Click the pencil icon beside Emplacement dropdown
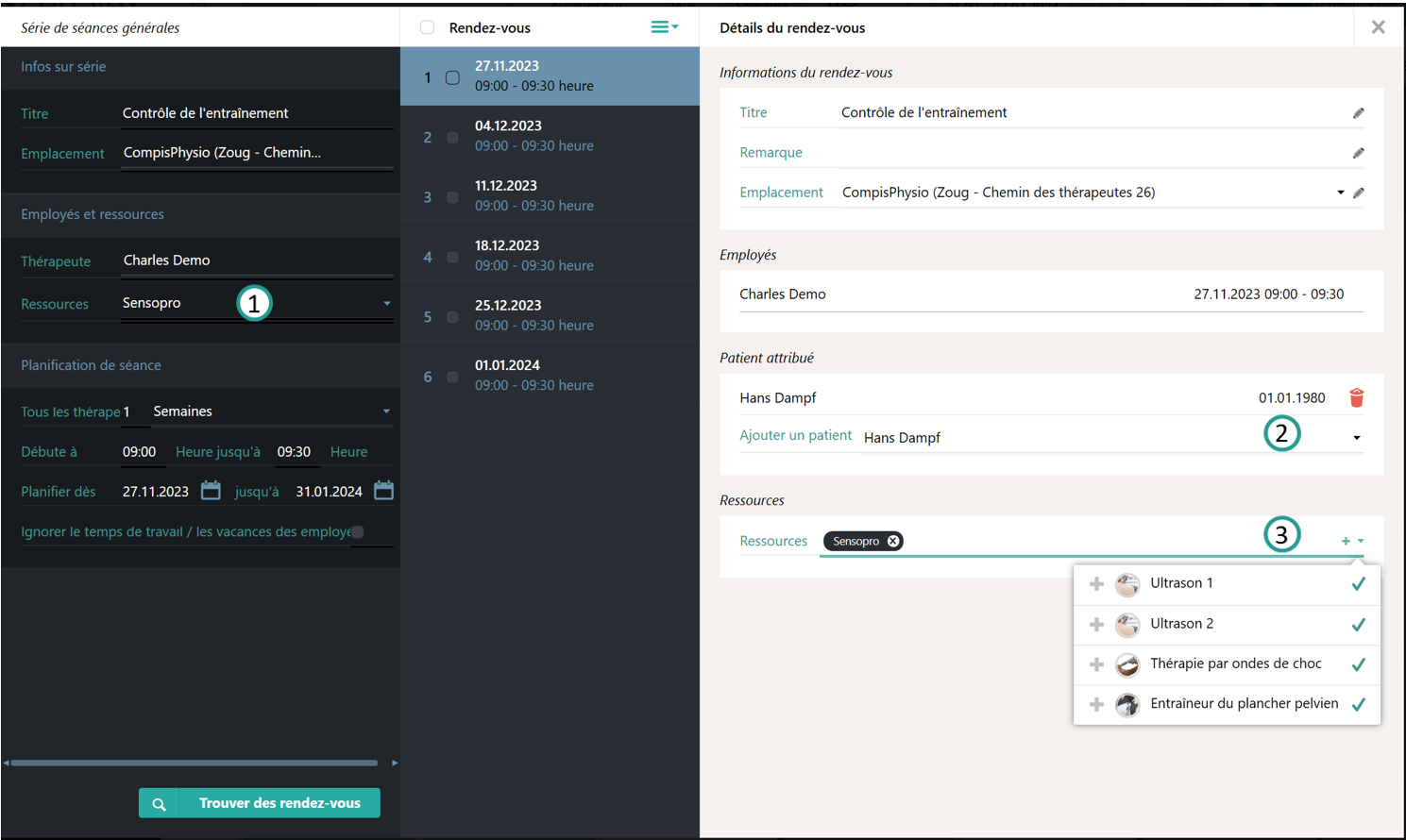 tap(1358, 193)
